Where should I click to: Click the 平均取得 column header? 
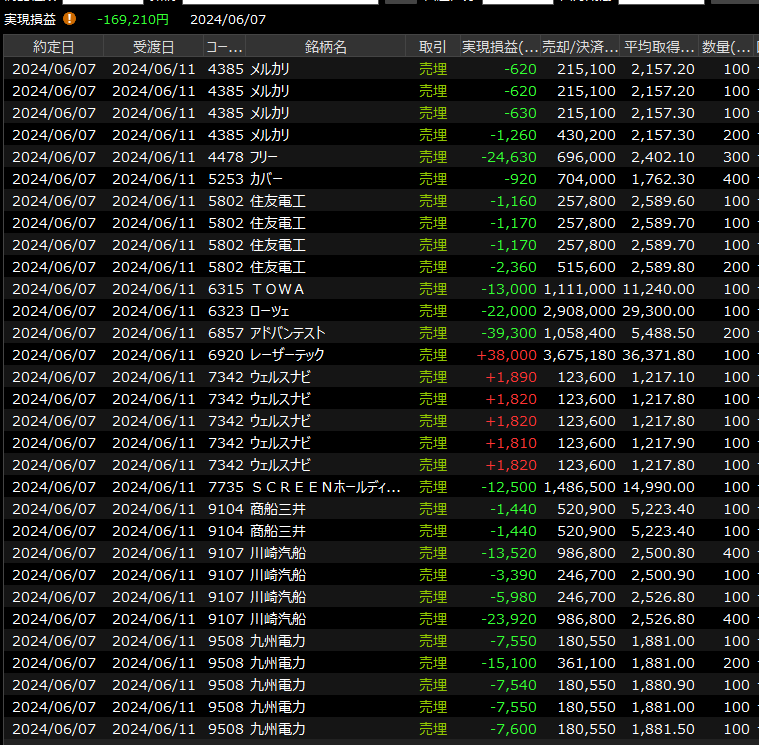pos(659,47)
